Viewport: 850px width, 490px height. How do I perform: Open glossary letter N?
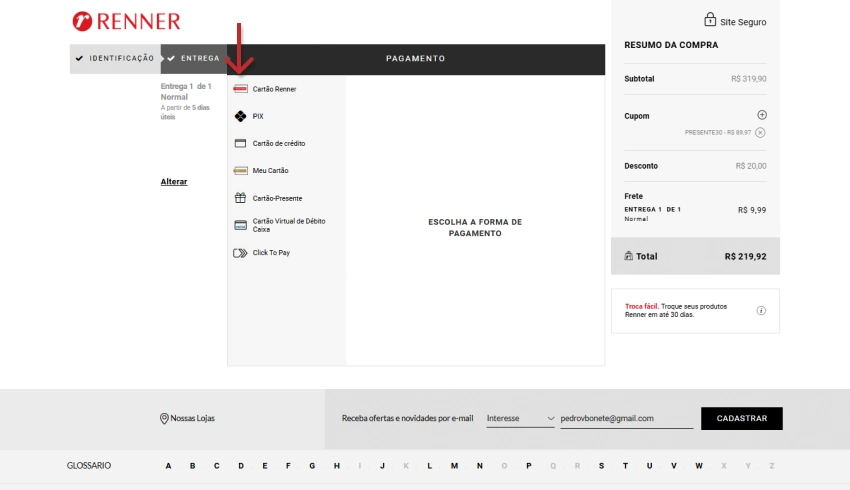[480, 466]
